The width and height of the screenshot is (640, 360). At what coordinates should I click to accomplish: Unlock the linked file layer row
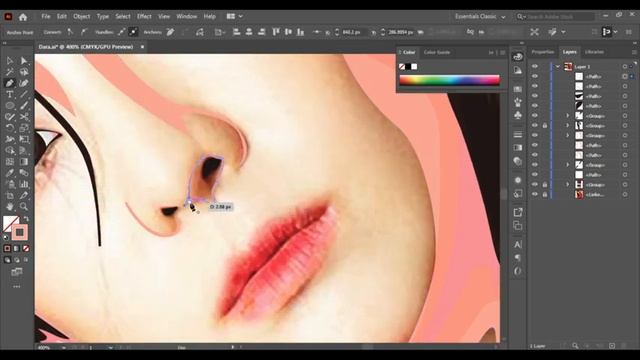click(544, 195)
